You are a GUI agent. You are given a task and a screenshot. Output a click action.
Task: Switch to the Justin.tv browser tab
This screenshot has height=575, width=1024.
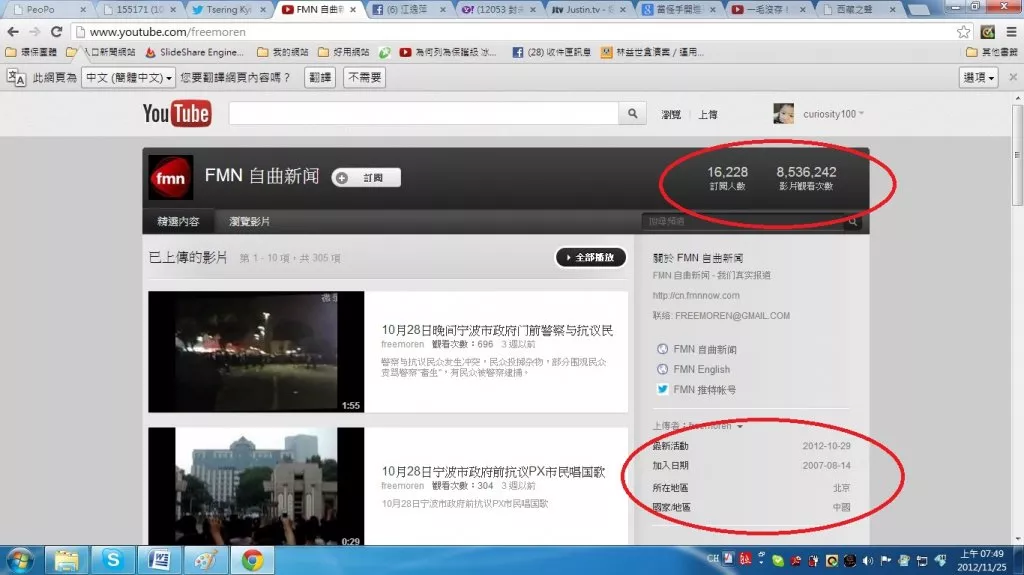pyautogui.click(x=586, y=9)
